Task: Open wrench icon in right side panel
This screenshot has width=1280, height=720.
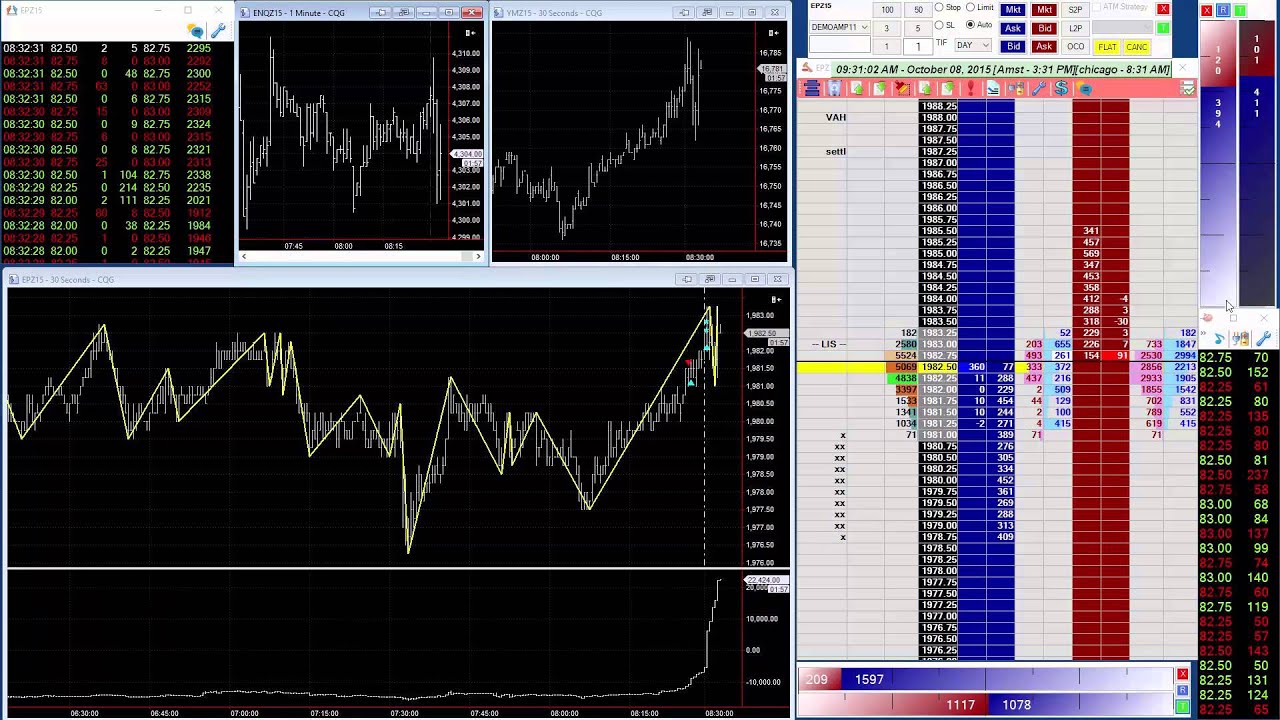Action: tap(1264, 339)
